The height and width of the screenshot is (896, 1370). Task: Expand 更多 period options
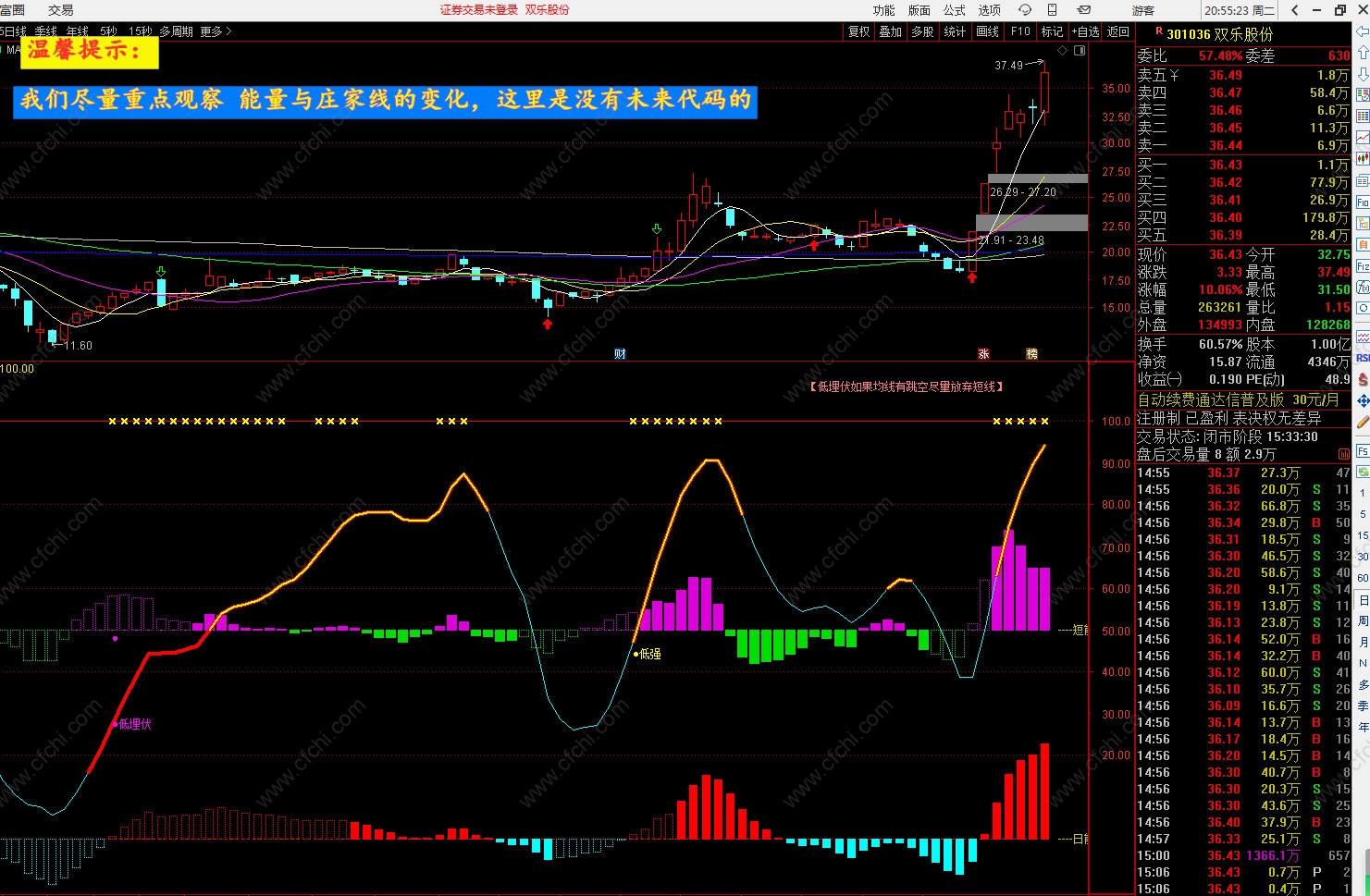pyautogui.click(x=216, y=31)
